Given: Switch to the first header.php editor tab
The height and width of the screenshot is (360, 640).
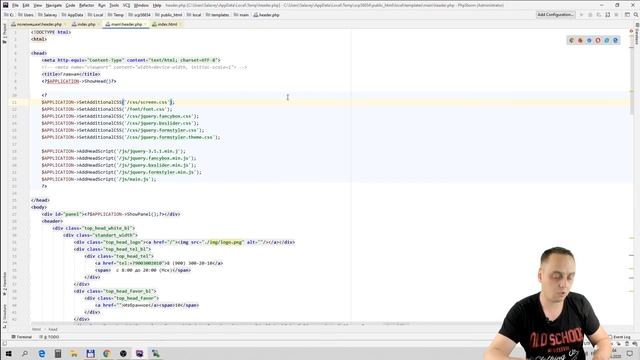Looking at the screenshot, I should tap(38, 24).
